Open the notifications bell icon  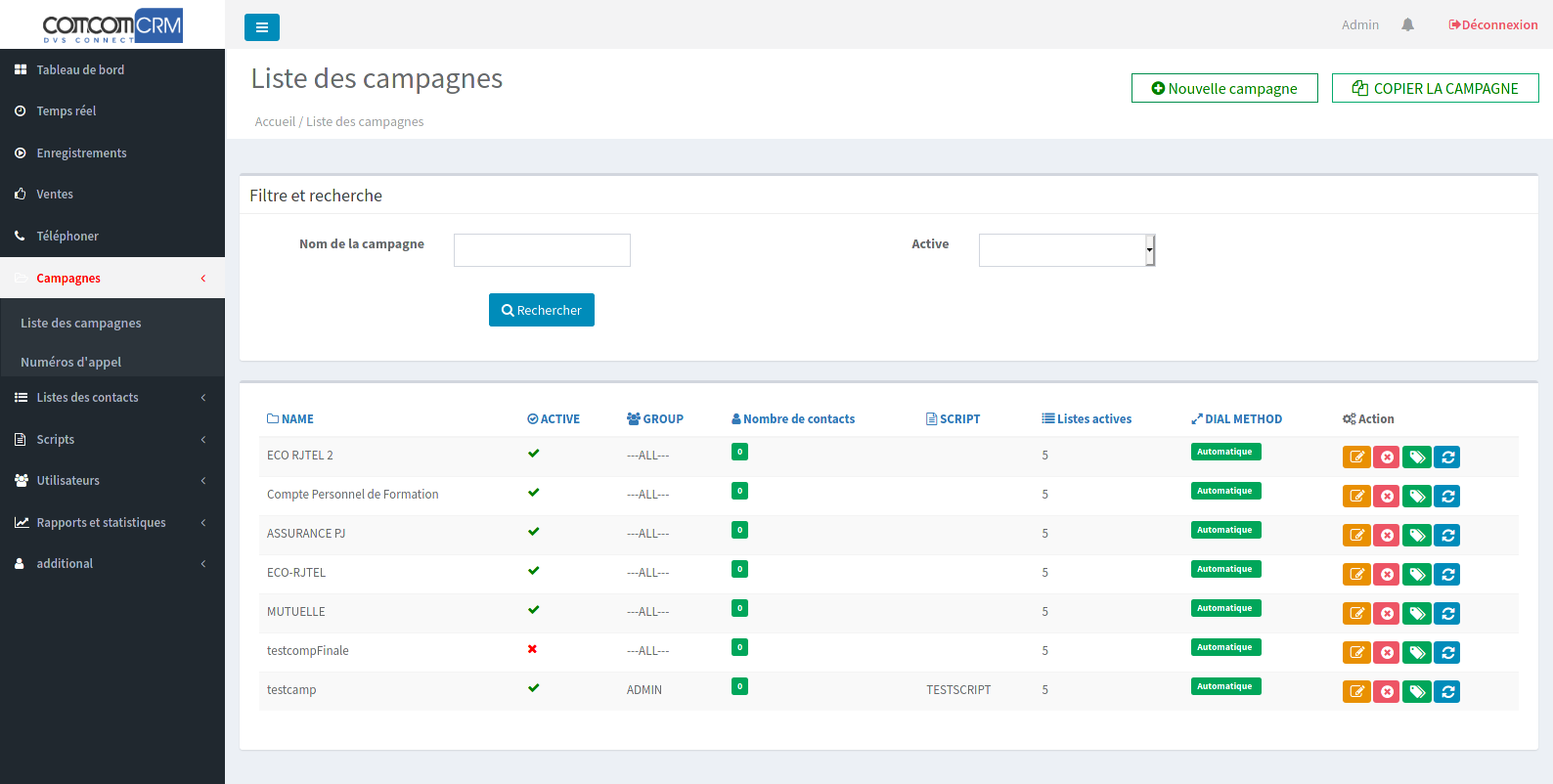[x=1407, y=25]
